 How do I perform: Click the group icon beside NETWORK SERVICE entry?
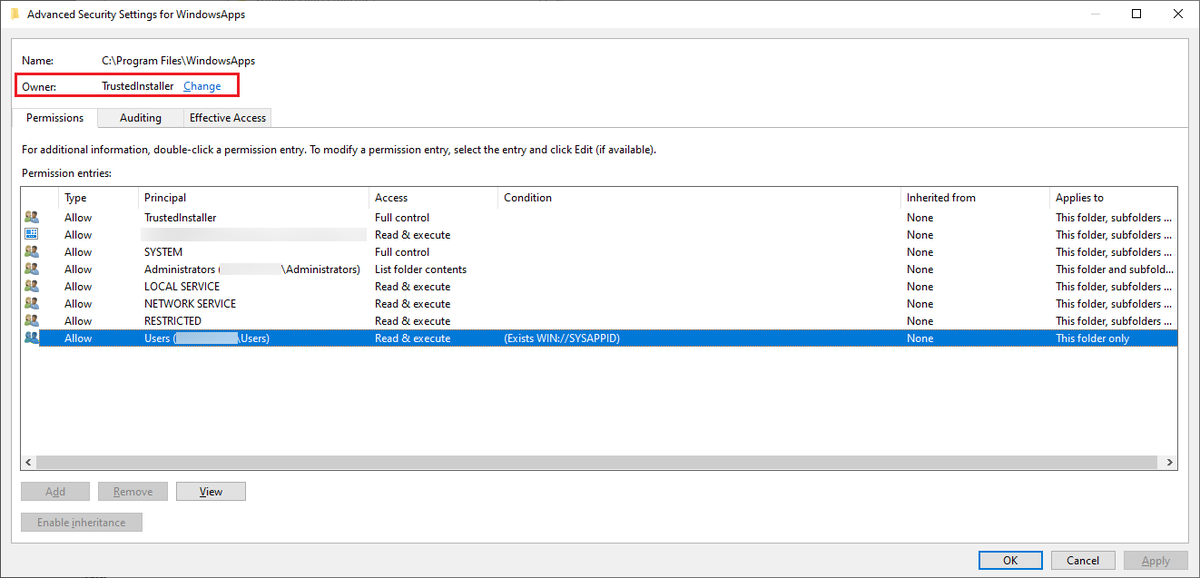(31, 303)
